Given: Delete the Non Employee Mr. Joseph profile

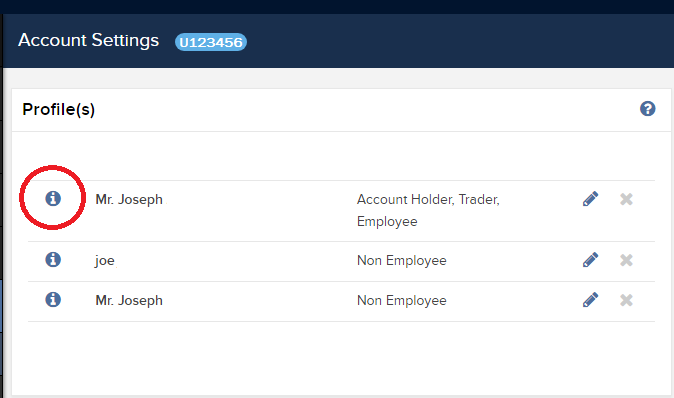Looking at the screenshot, I should pyautogui.click(x=626, y=300).
